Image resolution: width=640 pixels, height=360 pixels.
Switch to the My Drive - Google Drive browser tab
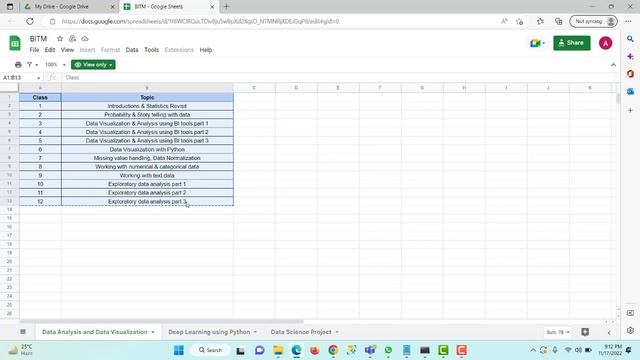pyautogui.click(x=62, y=7)
